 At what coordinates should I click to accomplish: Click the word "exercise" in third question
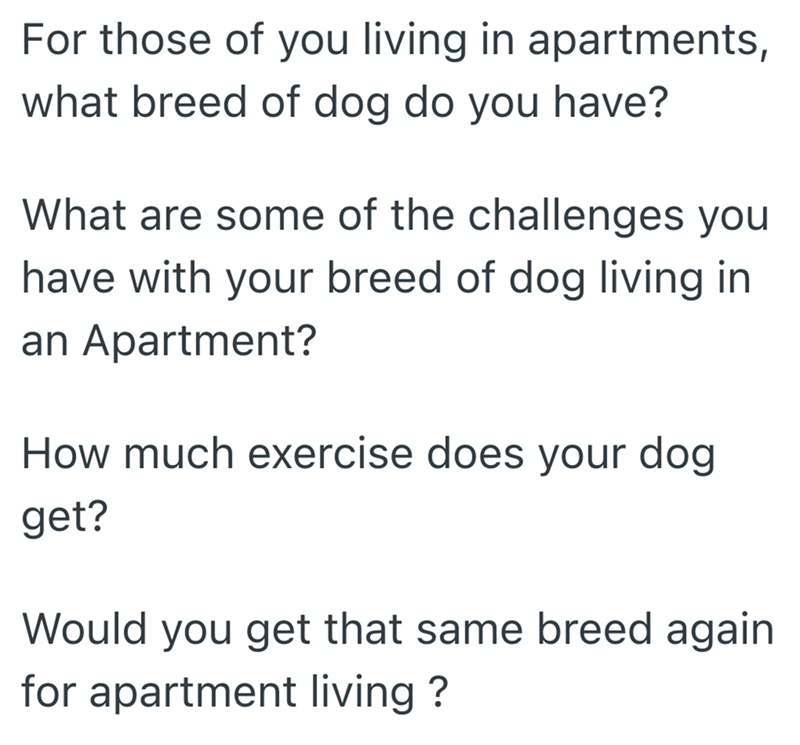330,454
